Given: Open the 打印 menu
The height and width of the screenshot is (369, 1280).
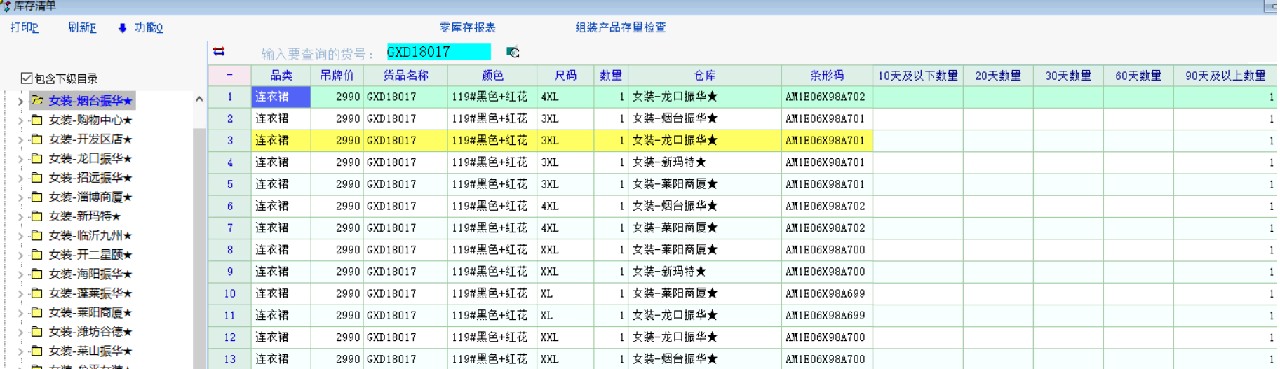Looking at the screenshot, I should tap(24, 27).
